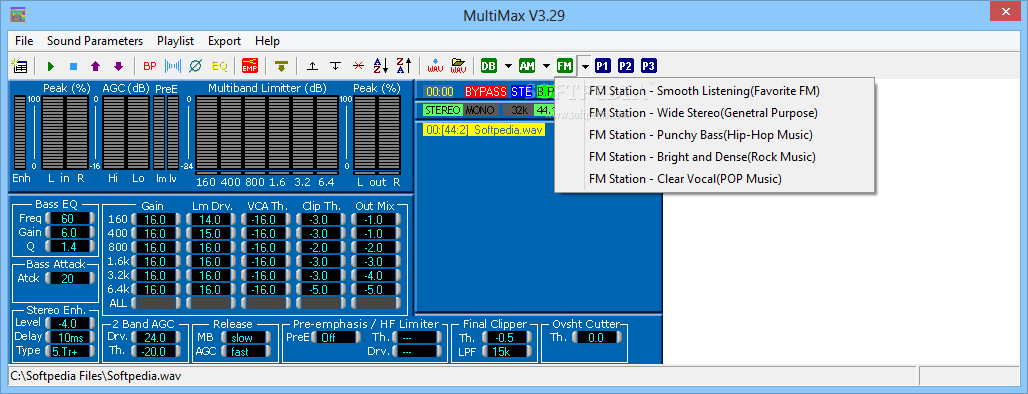Click the Bass EQ Gain value 6.0
This screenshot has width=1028, height=394.
(69, 232)
